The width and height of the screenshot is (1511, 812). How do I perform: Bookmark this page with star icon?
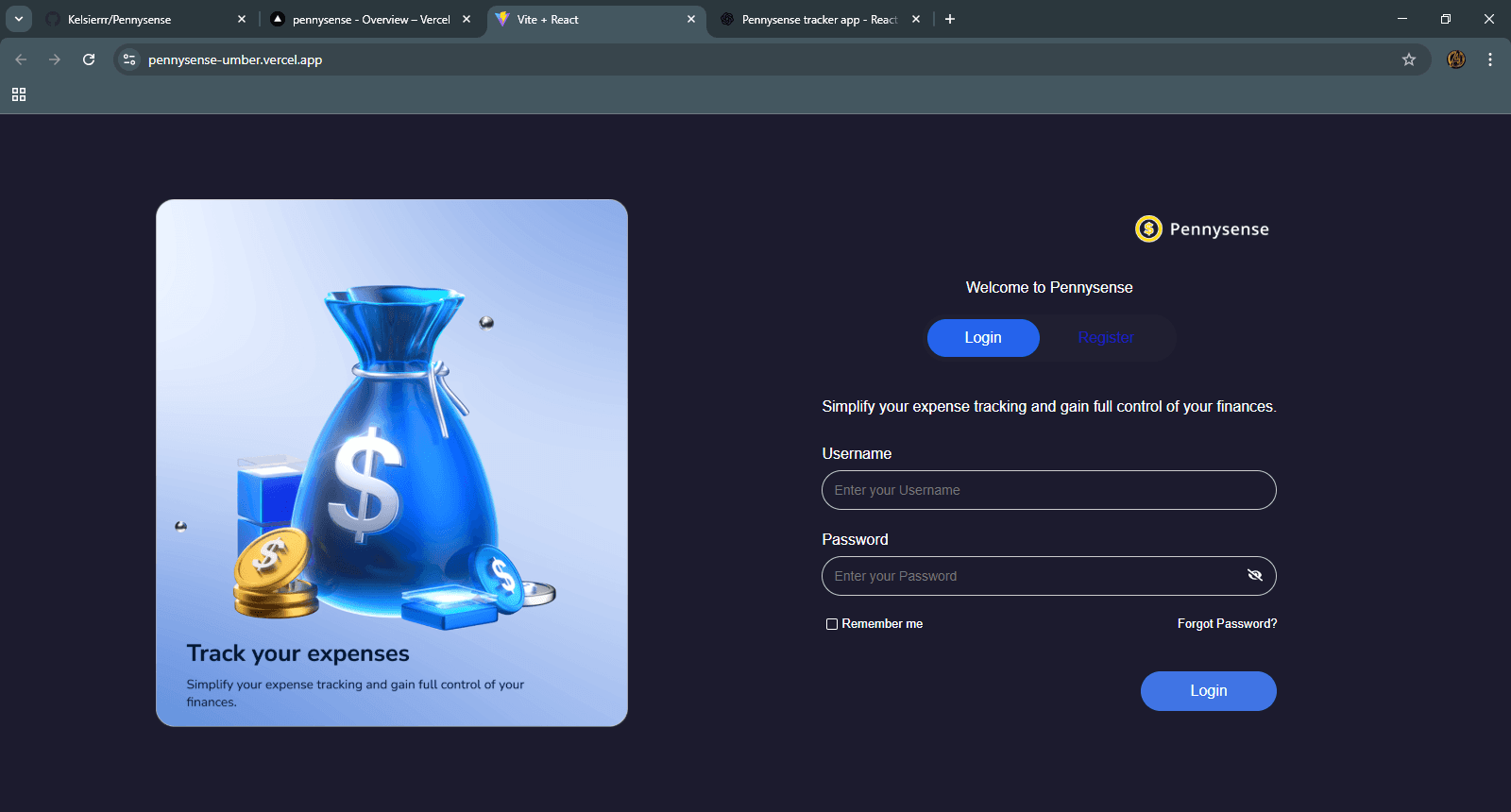tap(1409, 59)
